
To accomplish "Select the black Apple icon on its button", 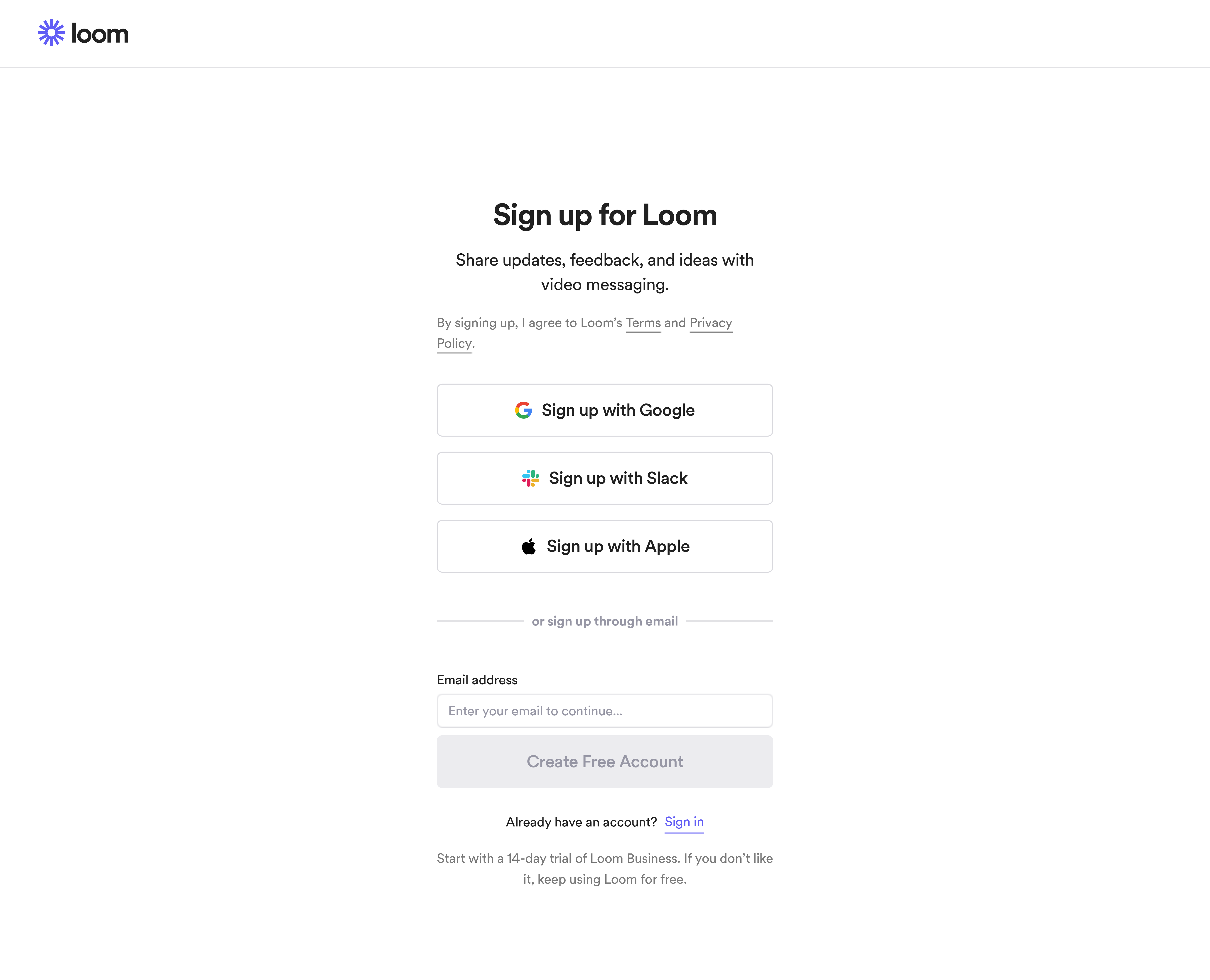I will (x=529, y=546).
